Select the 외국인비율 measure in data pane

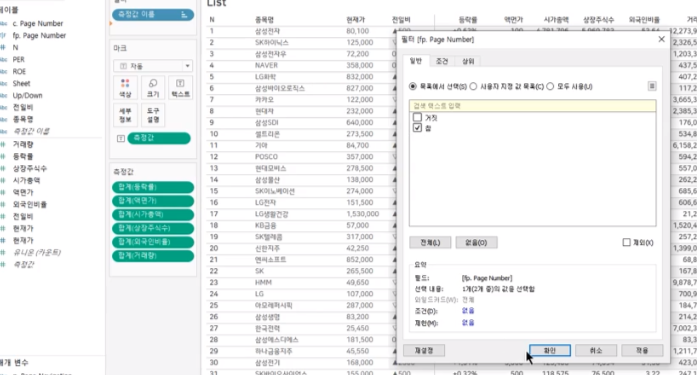click(x=29, y=205)
